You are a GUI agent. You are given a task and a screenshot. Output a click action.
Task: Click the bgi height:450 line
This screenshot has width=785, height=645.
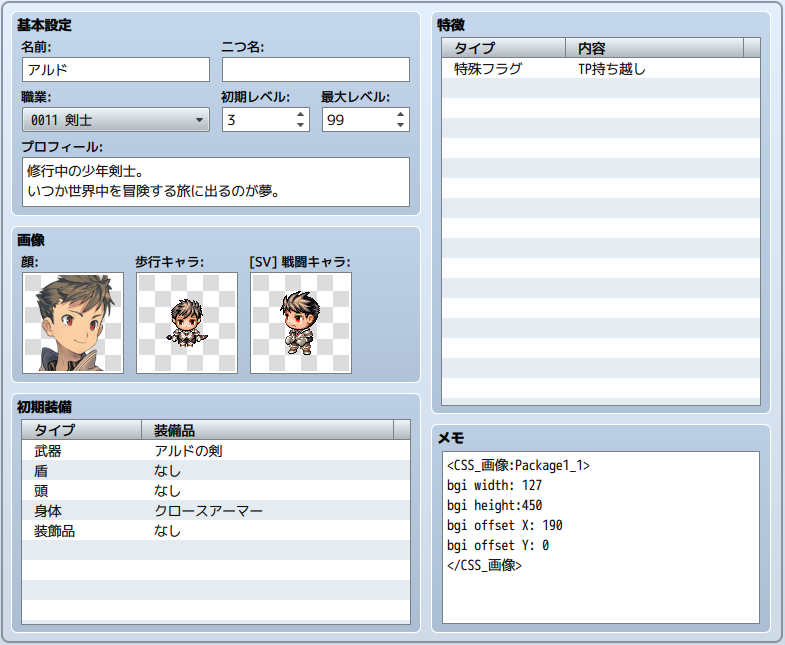pos(494,505)
